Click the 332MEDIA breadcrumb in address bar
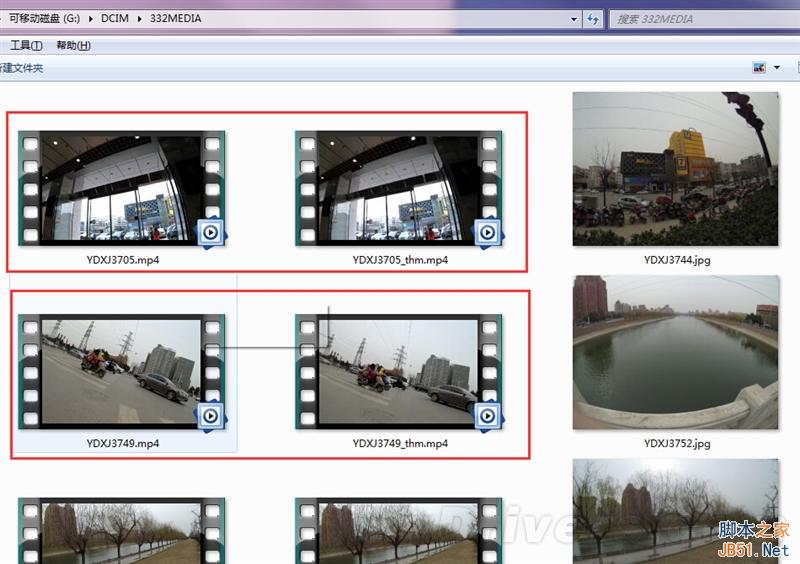 point(176,18)
